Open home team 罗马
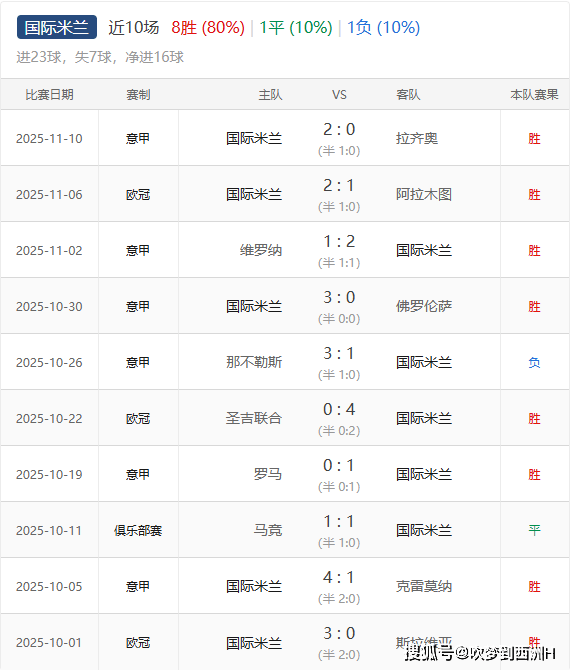Screen dimensions: 570x670 coord(268,474)
